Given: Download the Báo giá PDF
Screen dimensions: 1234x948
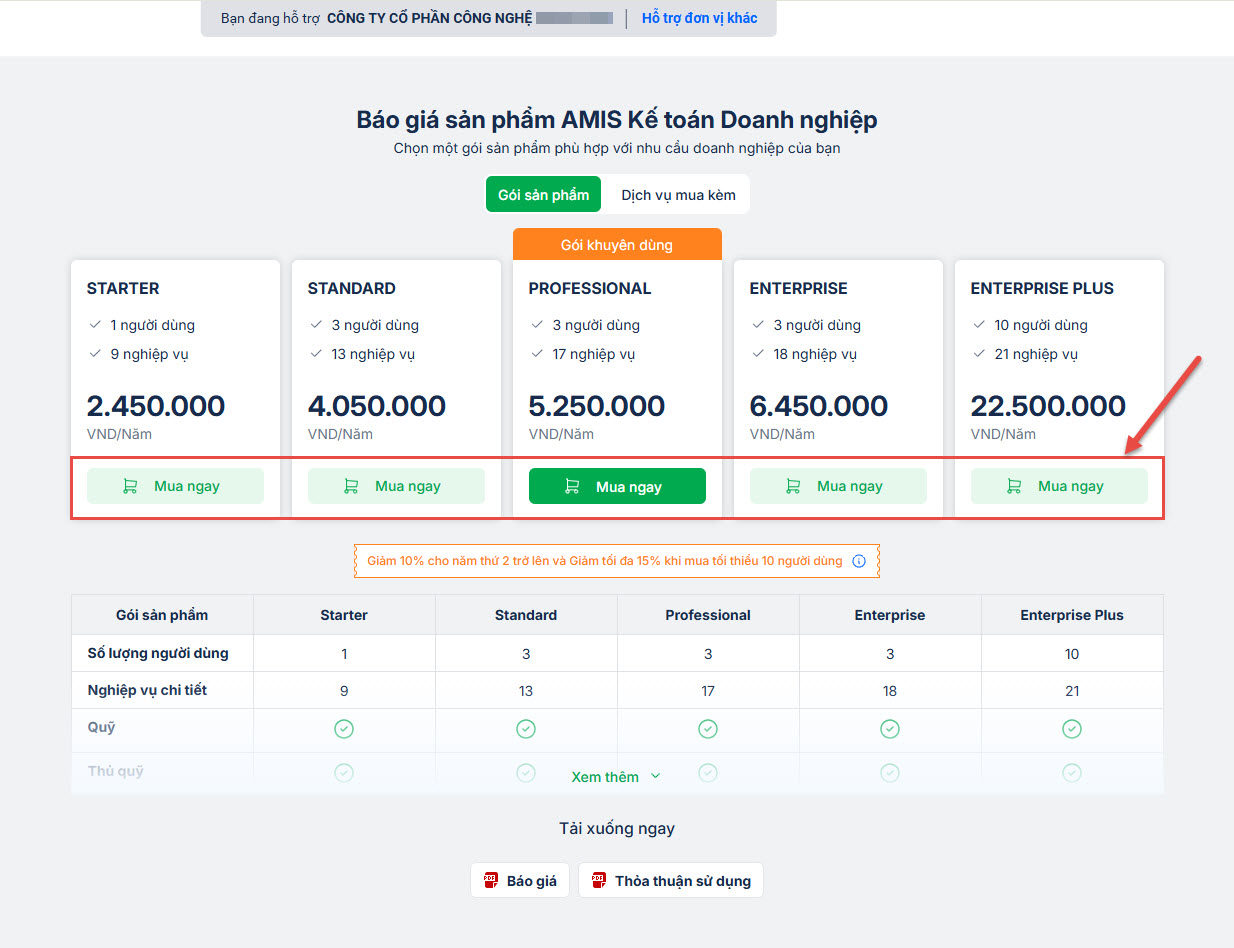Looking at the screenshot, I should click(x=520, y=880).
